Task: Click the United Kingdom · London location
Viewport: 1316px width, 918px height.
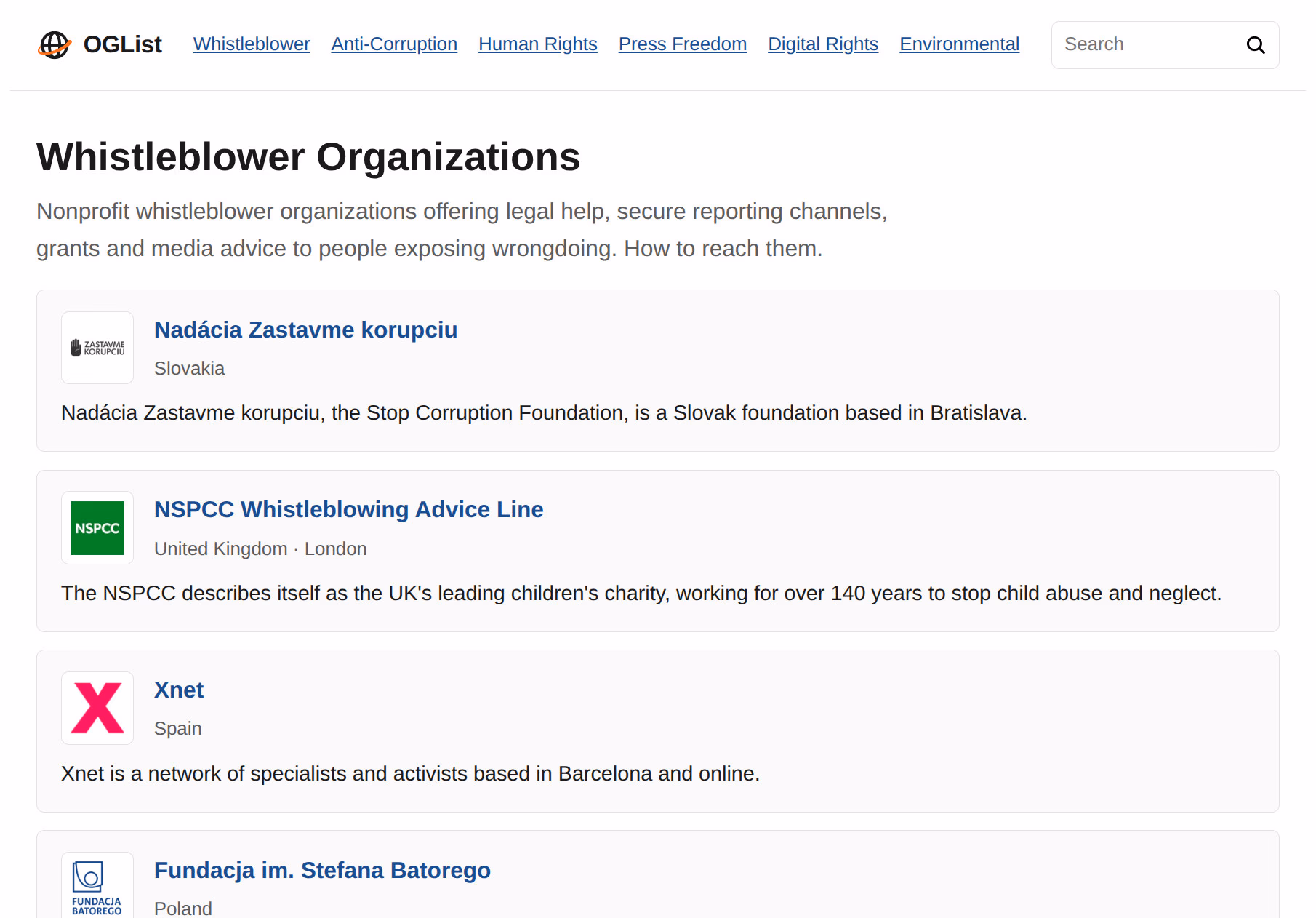Action: (260, 548)
